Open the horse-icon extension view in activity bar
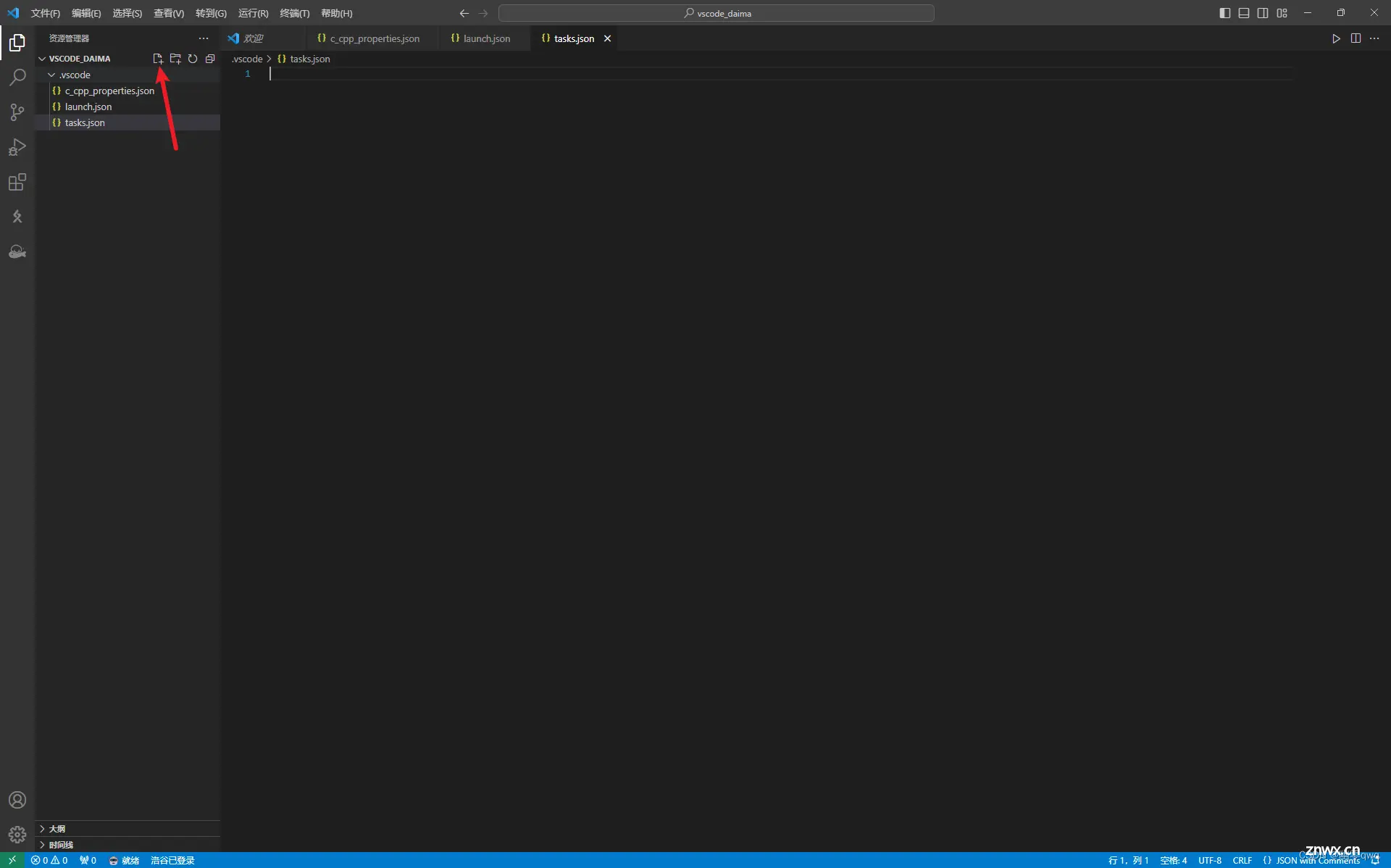The height and width of the screenshot is (868, 1391). tap(17, 217)
